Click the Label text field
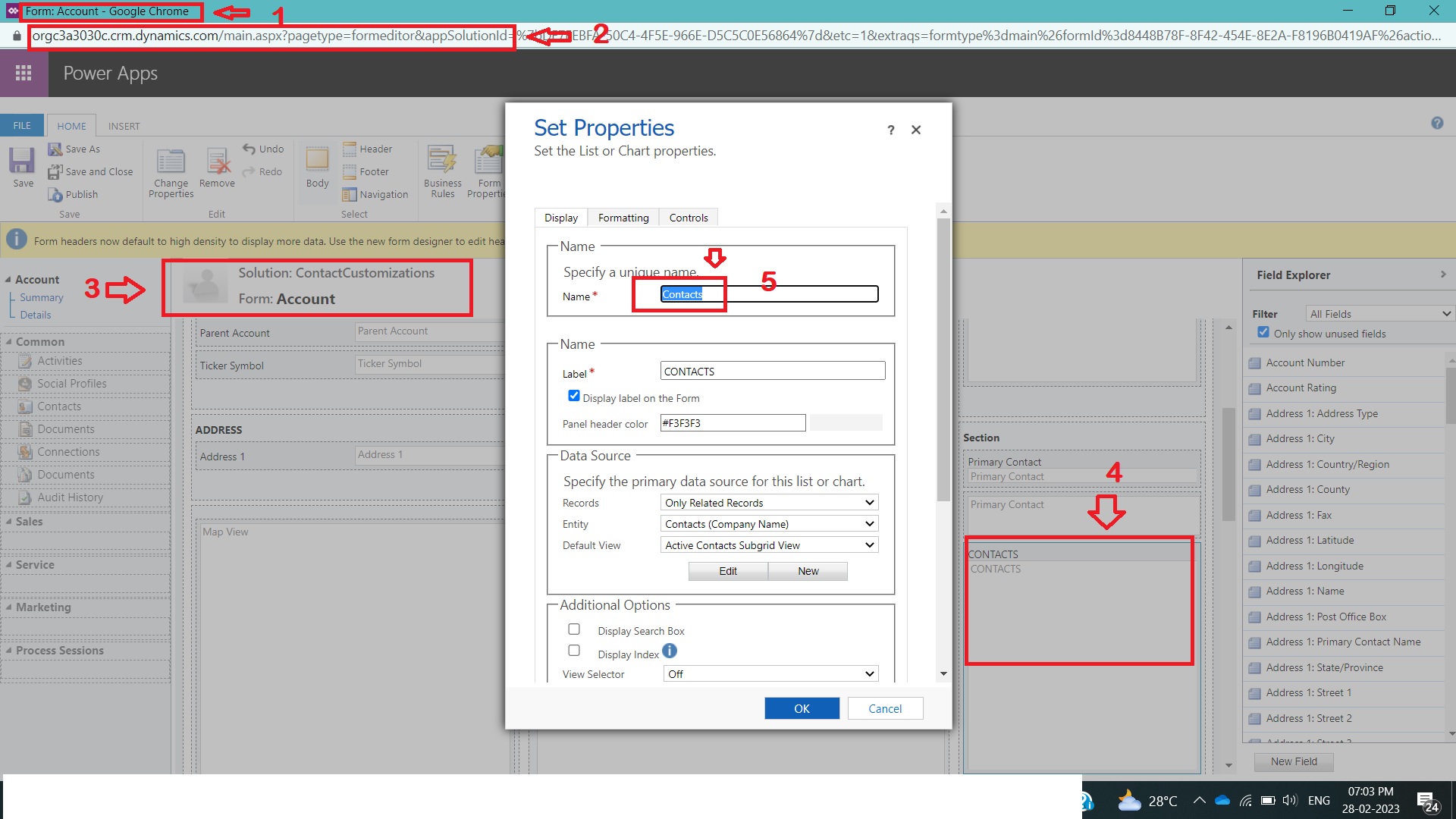 pos(773,371)
